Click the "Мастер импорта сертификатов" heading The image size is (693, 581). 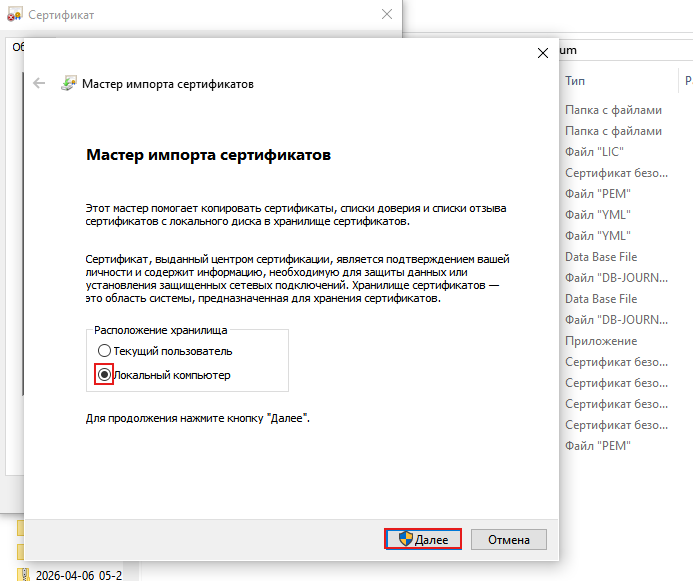click(x=209, y=155)
